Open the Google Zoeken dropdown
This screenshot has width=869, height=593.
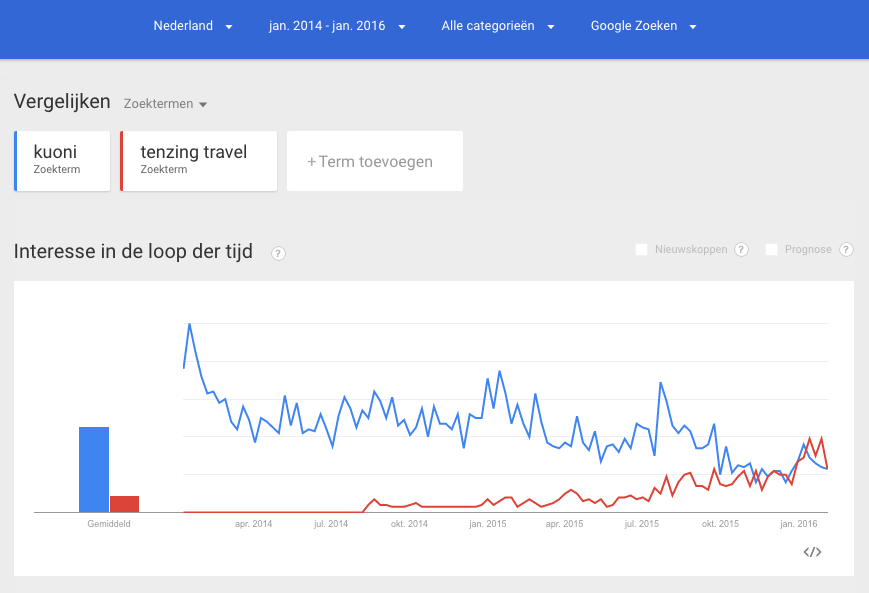click(643, 26)
